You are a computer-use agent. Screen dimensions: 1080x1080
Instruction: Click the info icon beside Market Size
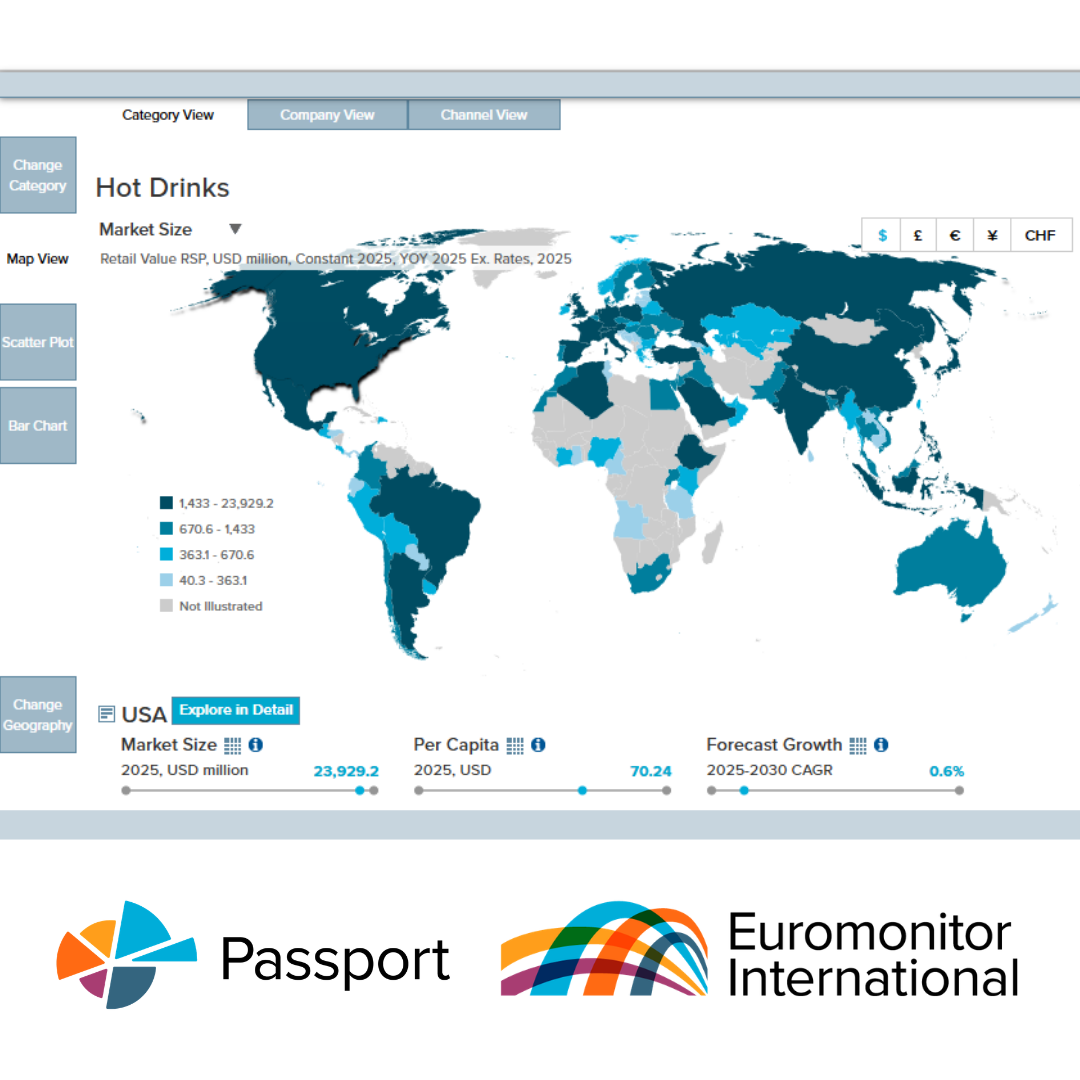256,745
